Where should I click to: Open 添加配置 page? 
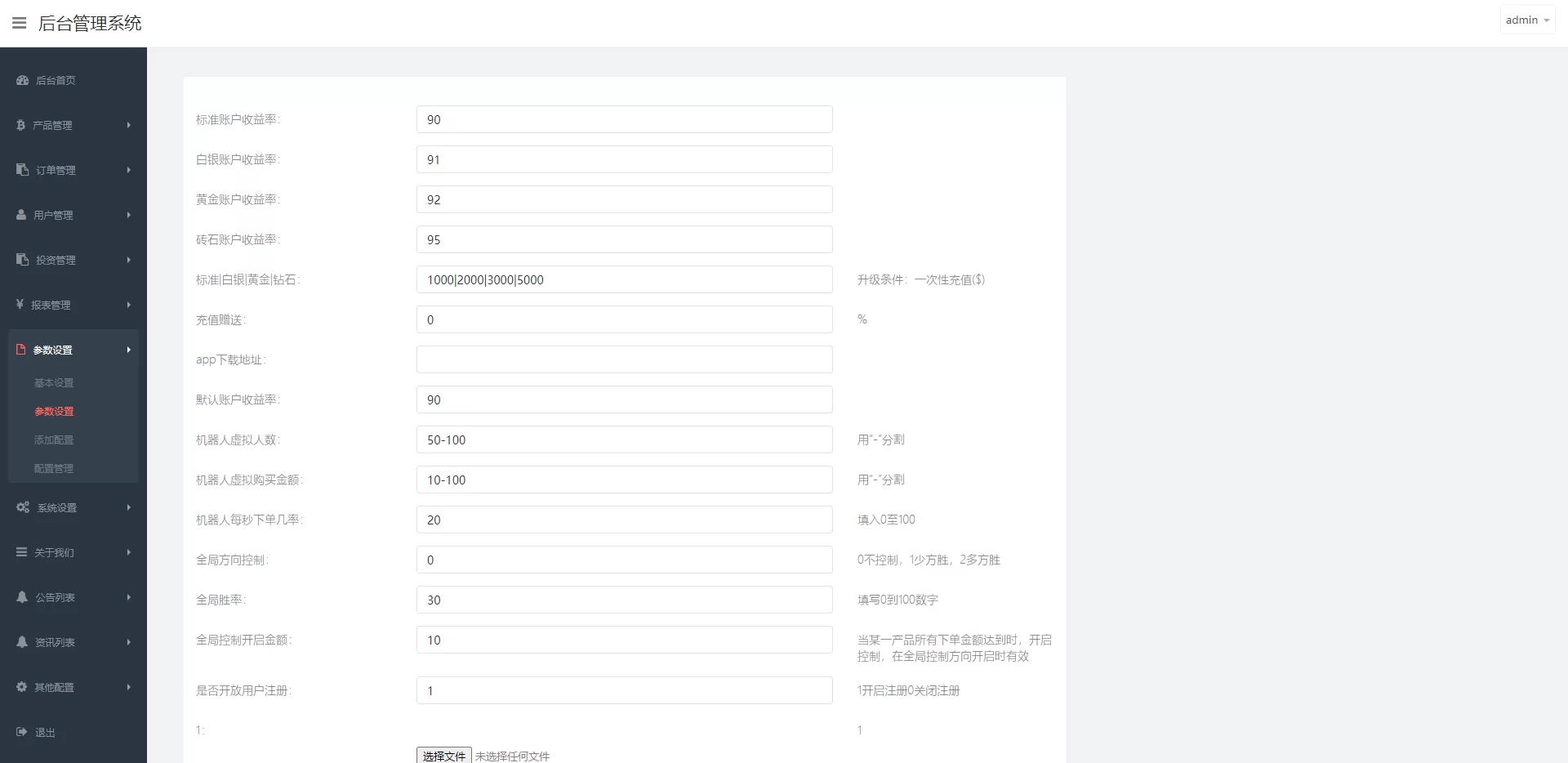pos(54,440)
